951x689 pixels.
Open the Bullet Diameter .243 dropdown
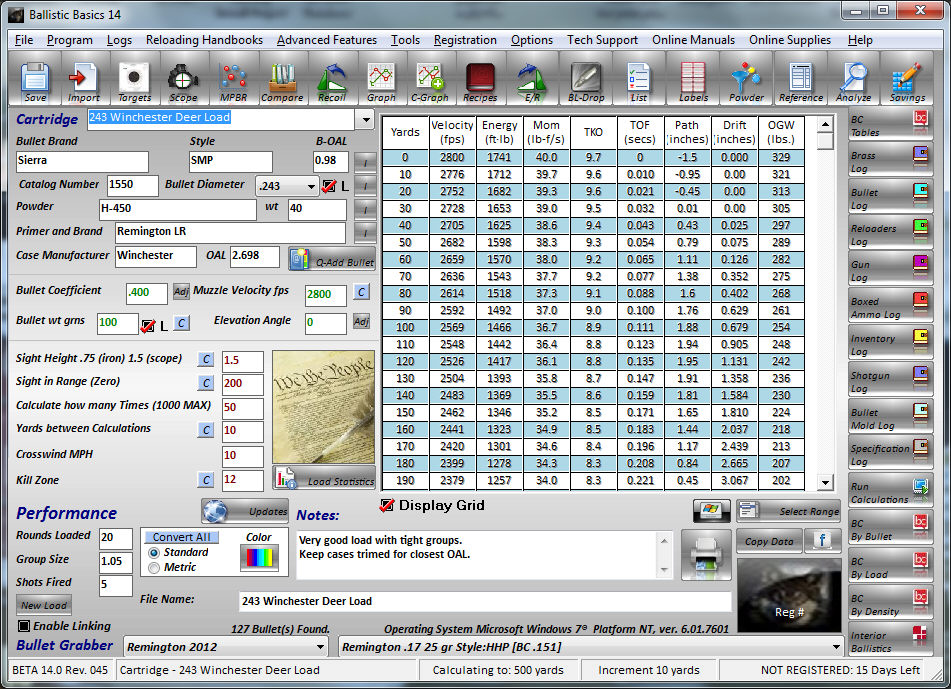coord(309,186)
